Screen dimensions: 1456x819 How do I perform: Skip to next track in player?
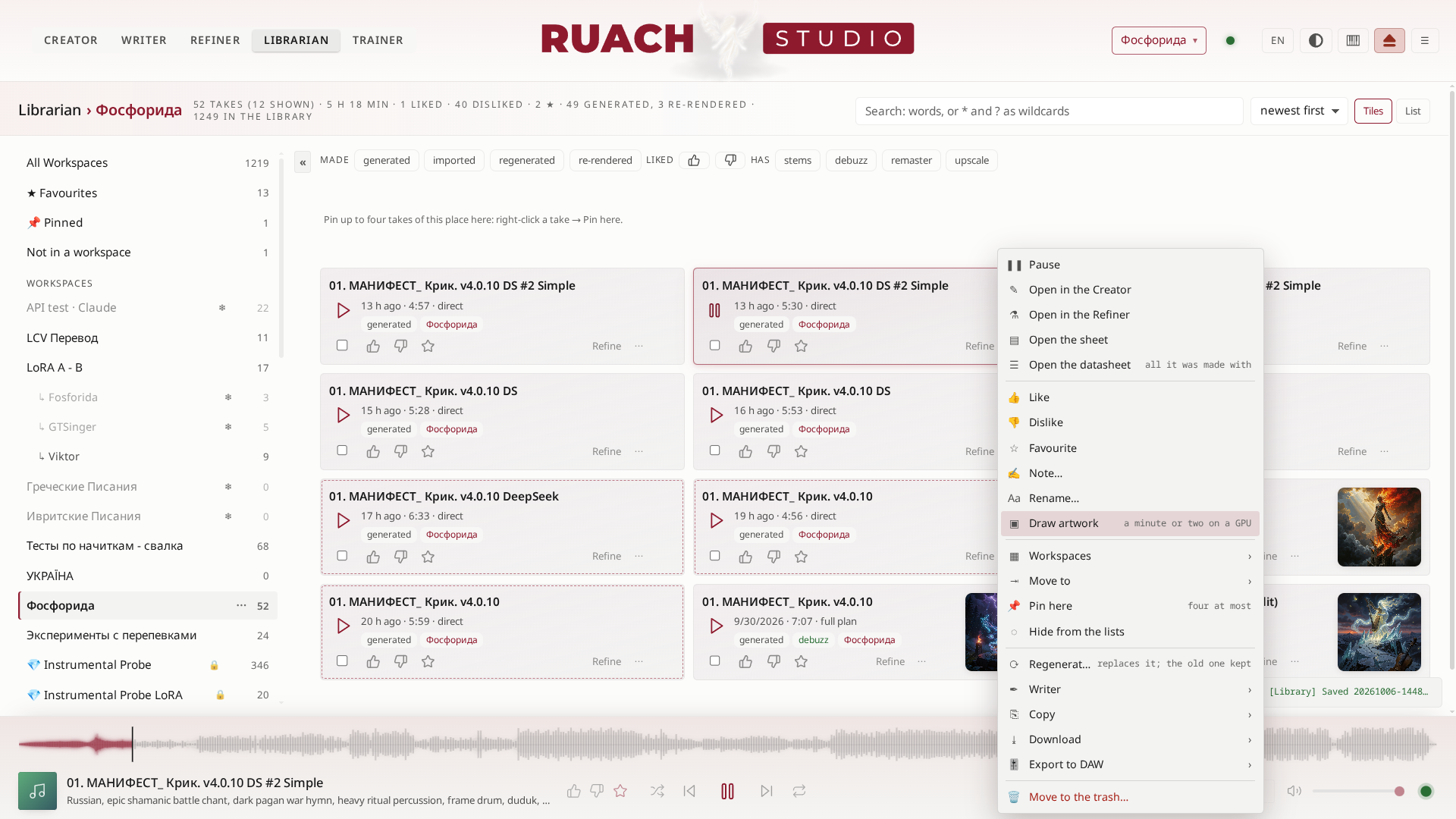(x=767, y=791)
